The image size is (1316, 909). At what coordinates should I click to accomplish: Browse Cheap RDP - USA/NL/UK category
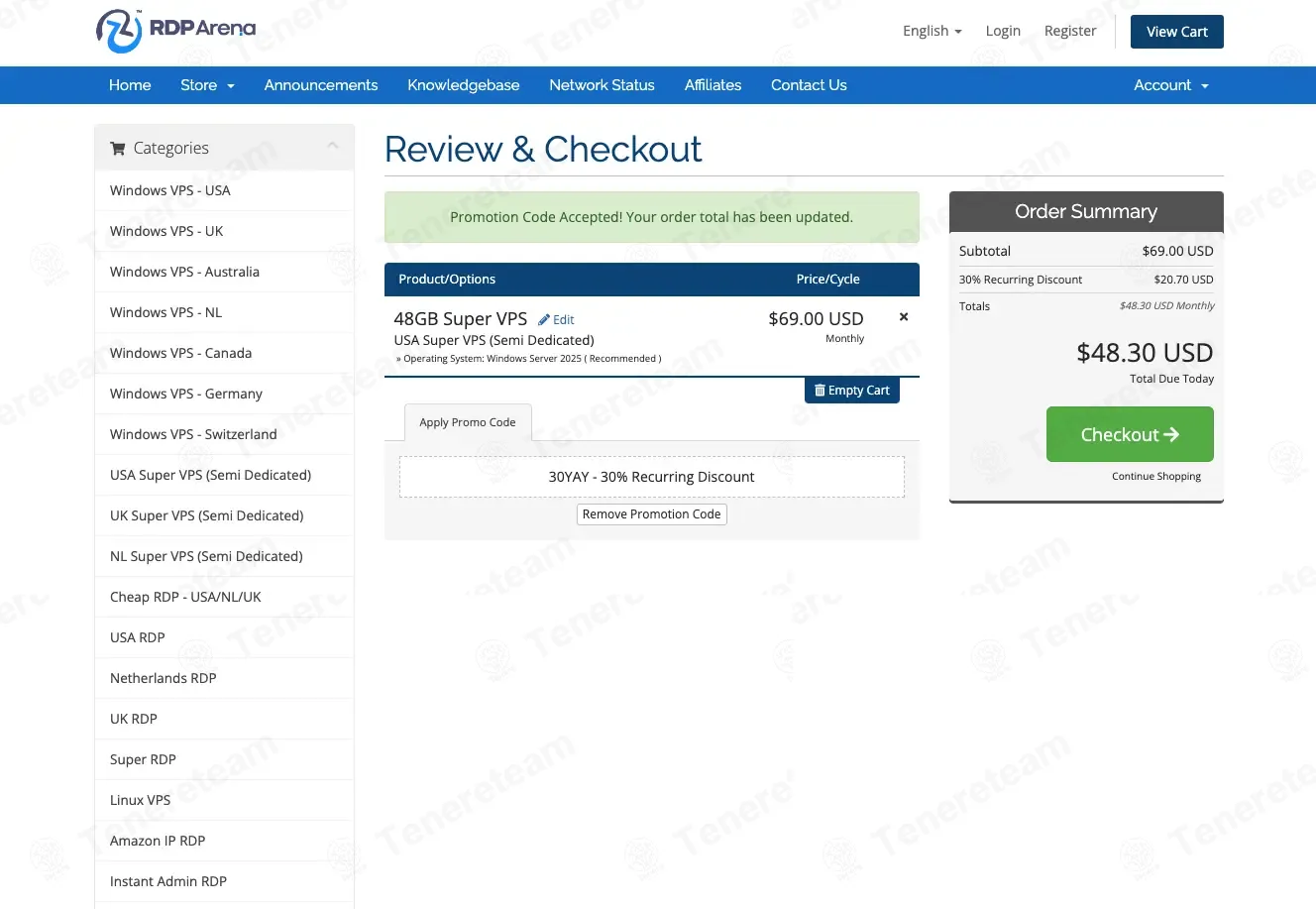click(224, 597)
